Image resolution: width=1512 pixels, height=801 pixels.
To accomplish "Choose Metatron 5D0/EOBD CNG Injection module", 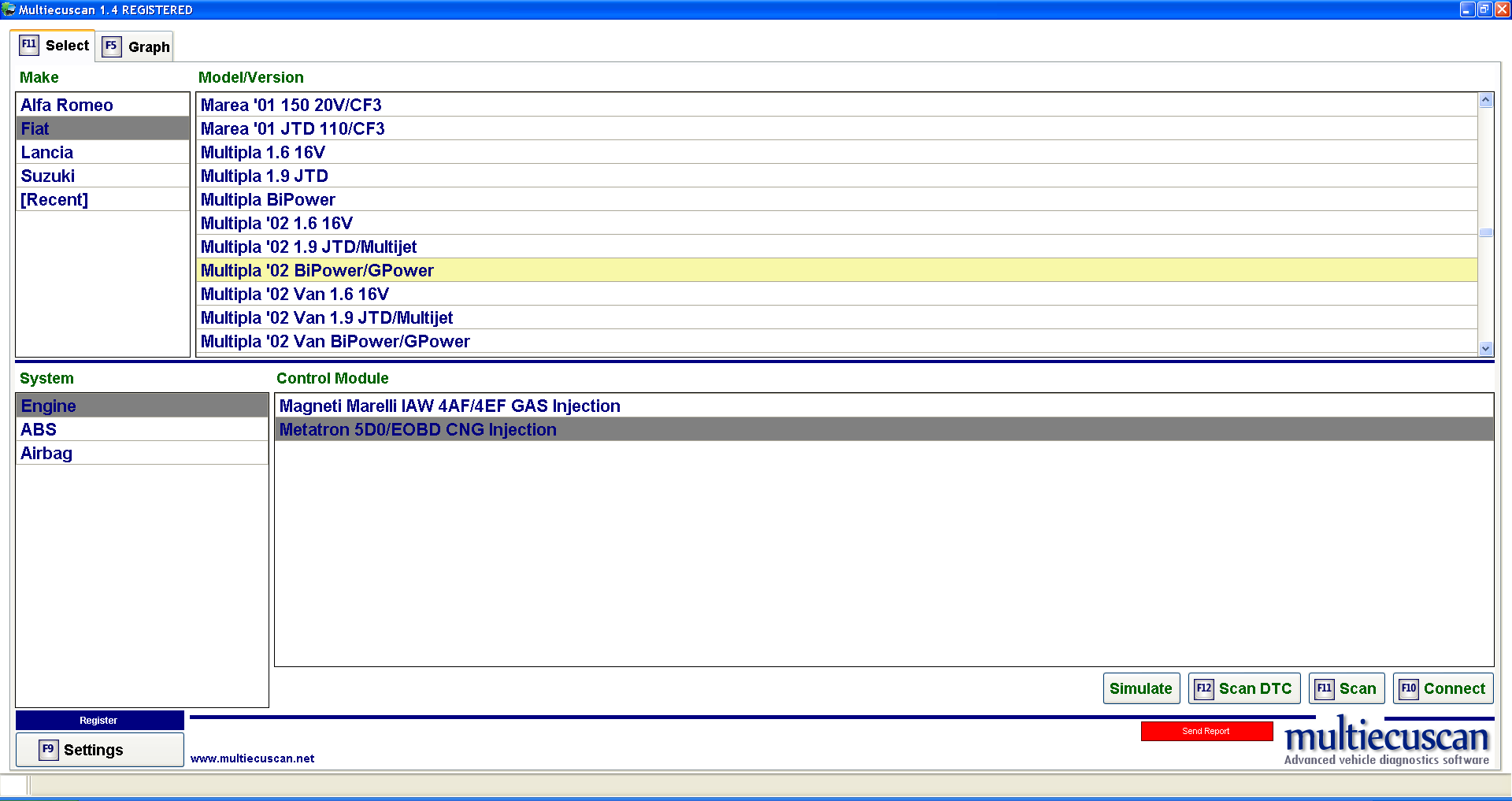I will coord(884,429).
